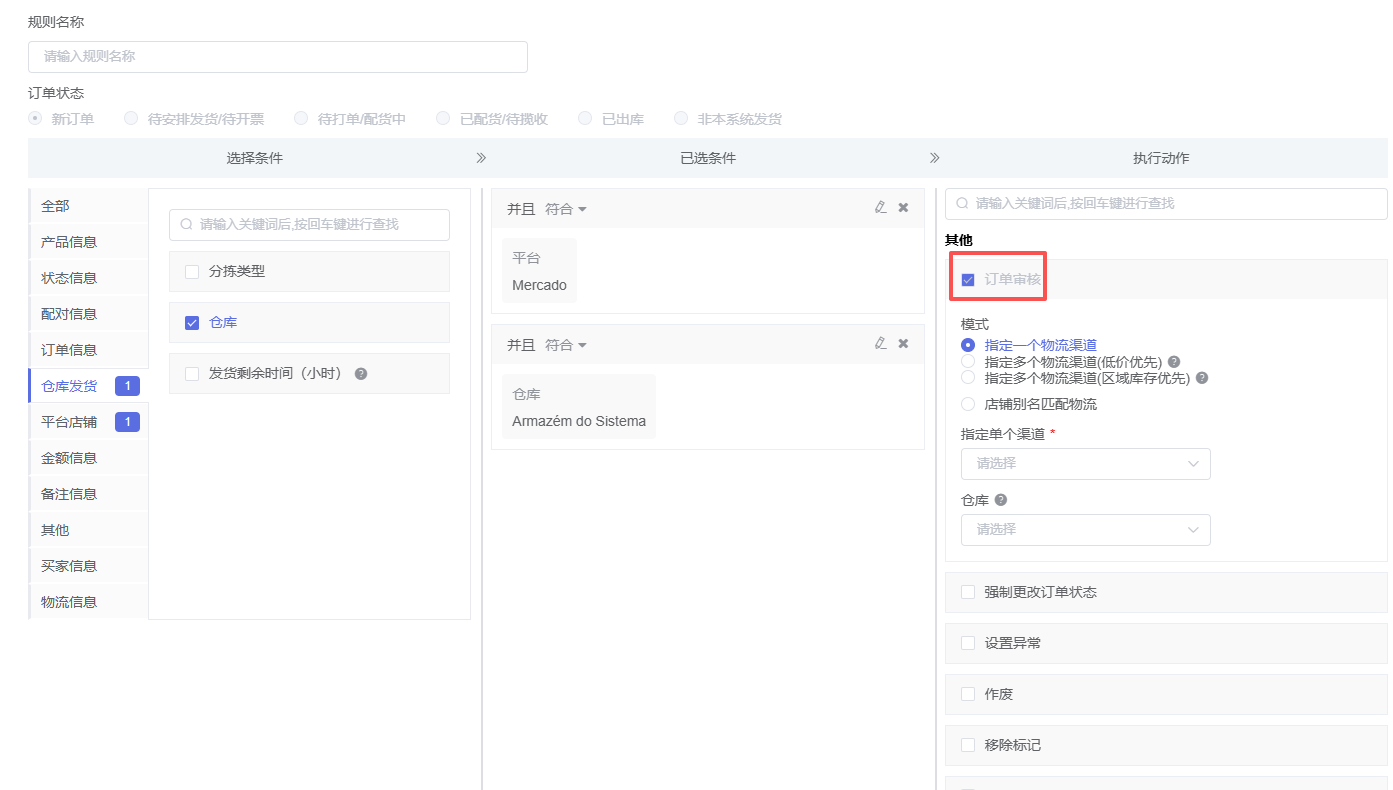
Task: Expand the 仓库 select dropdown in actions
Action: [1085, 530]
